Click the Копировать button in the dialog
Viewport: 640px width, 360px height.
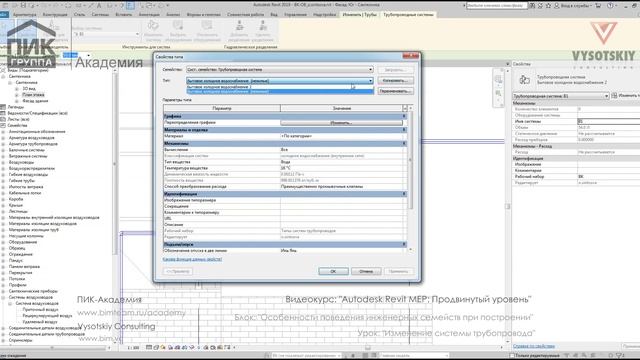(395, 80)
